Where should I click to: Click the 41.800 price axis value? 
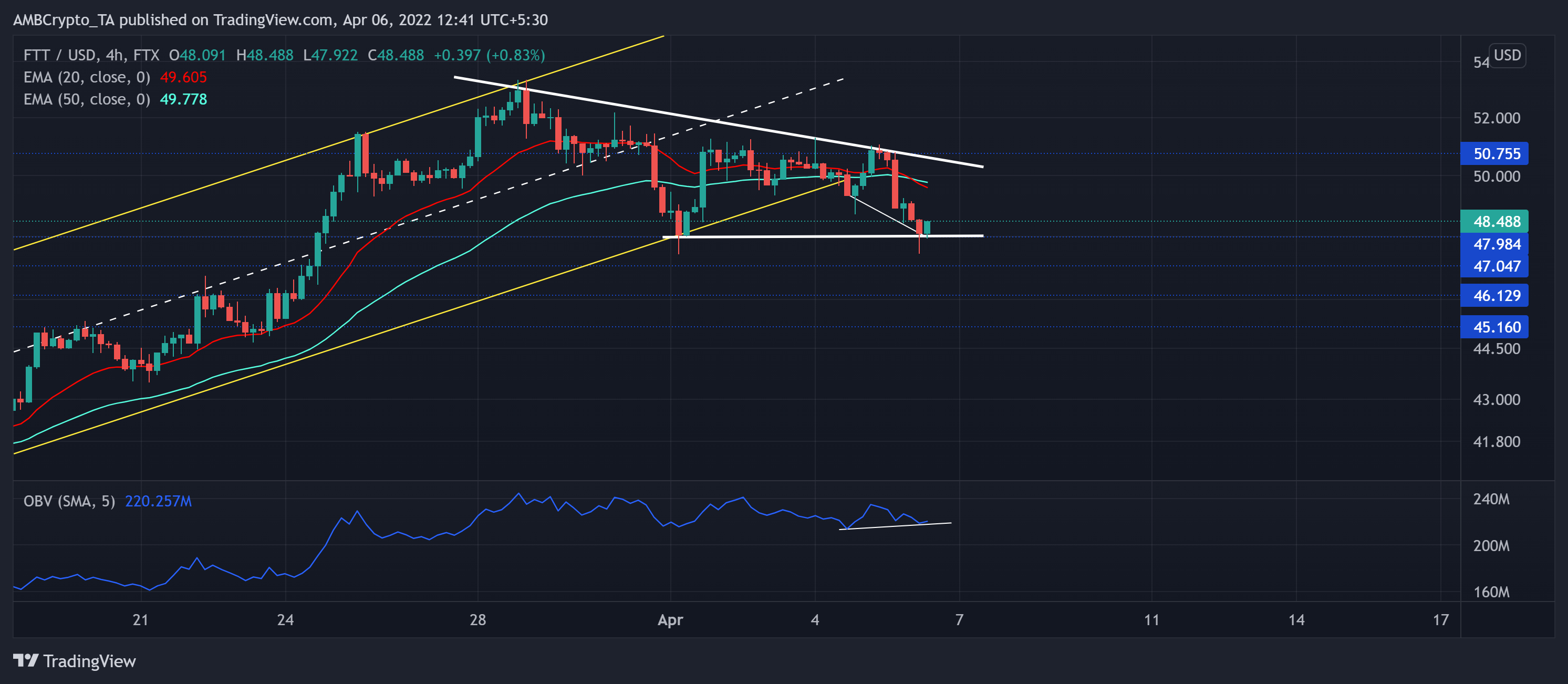tap(1496, 442)
